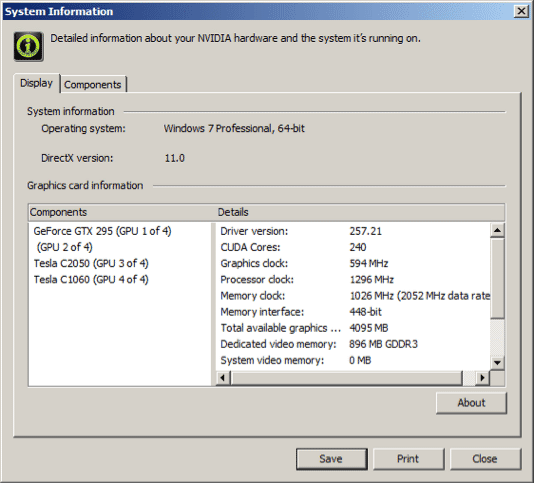The image size is (536, 484).
Task: Switch to the Components tab
Action: pyautogui.click(x=93, y=85)
